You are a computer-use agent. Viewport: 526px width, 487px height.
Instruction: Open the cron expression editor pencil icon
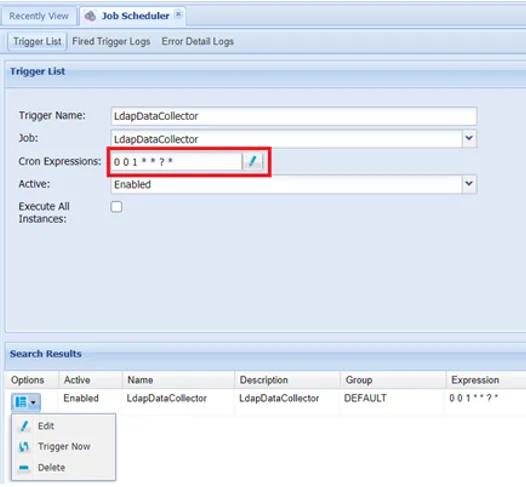pyautogui.click(x=252, y=162)
